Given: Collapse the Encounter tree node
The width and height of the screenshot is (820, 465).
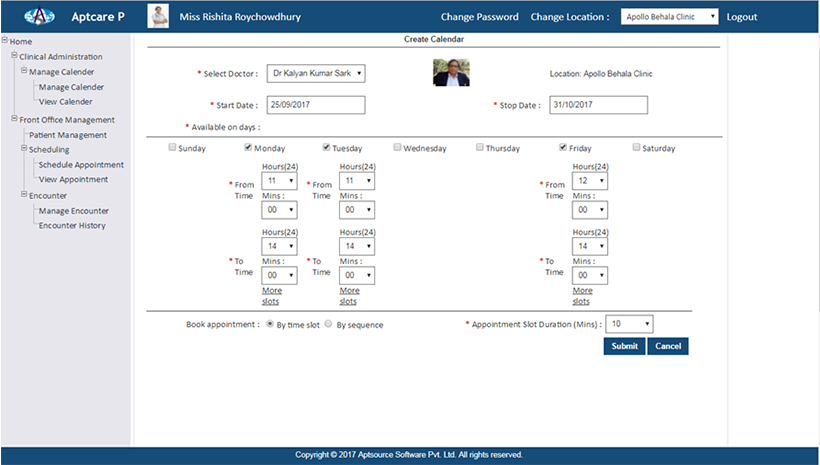Looking at the screenshot, I should [x=24, y=196].
